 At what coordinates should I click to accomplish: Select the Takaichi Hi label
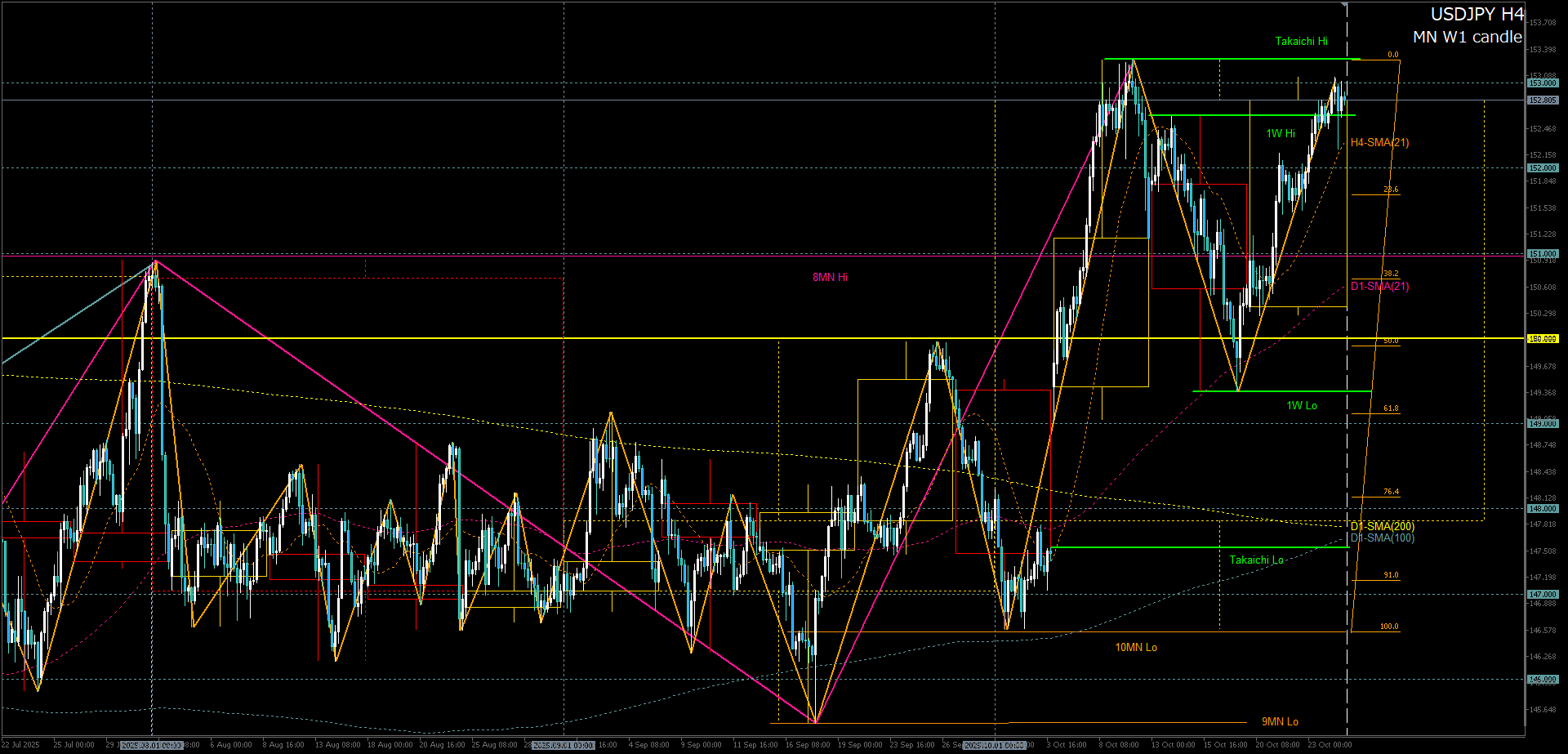1301,42
